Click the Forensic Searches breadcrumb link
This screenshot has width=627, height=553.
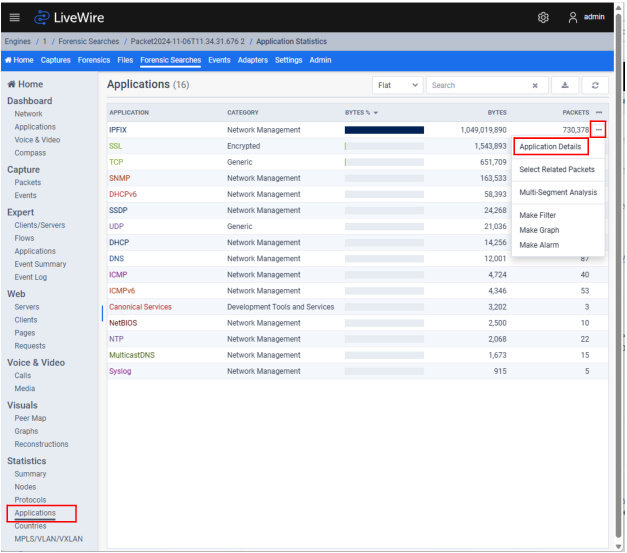click(89, 42)
